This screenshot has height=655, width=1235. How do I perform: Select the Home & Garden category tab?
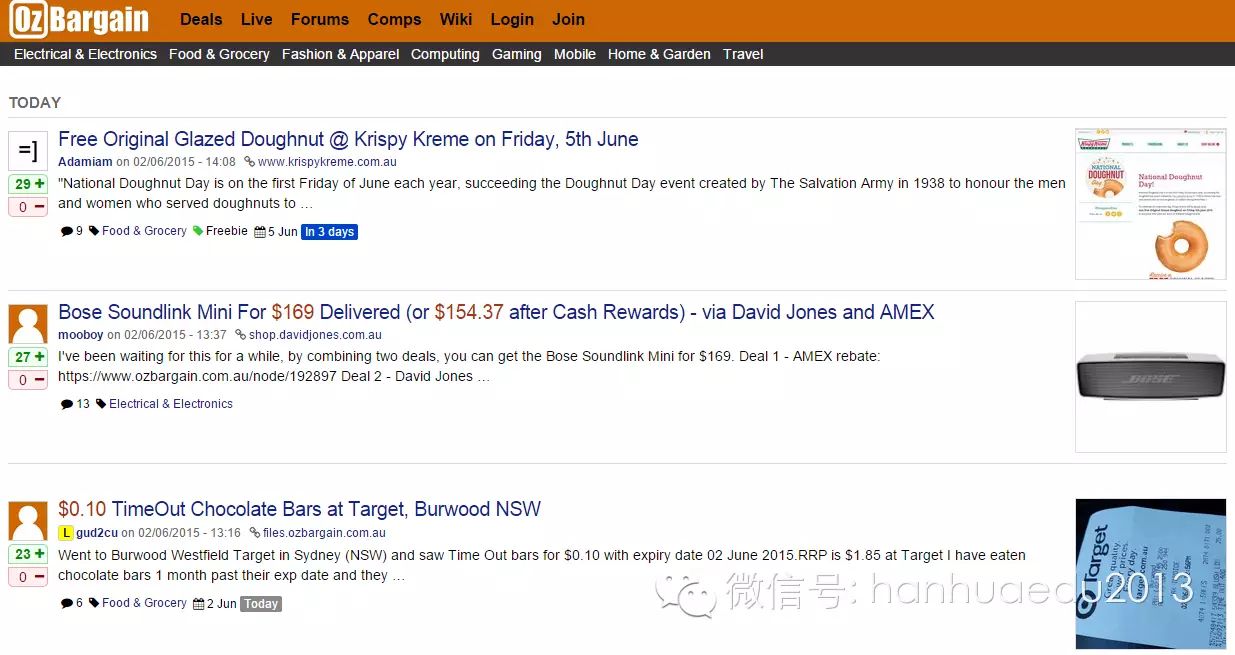click(659, 54)
